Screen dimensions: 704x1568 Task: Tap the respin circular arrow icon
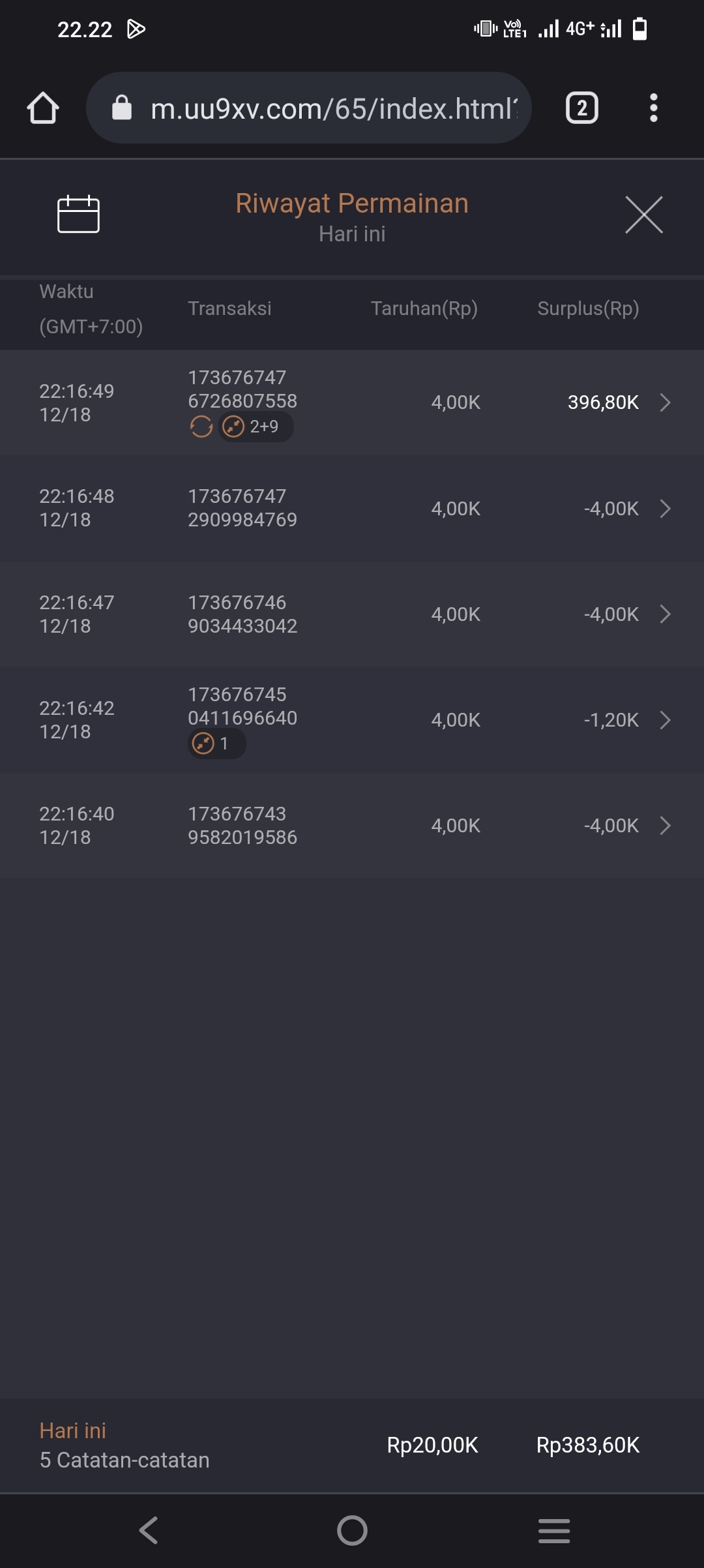click(x=201, y=427)
